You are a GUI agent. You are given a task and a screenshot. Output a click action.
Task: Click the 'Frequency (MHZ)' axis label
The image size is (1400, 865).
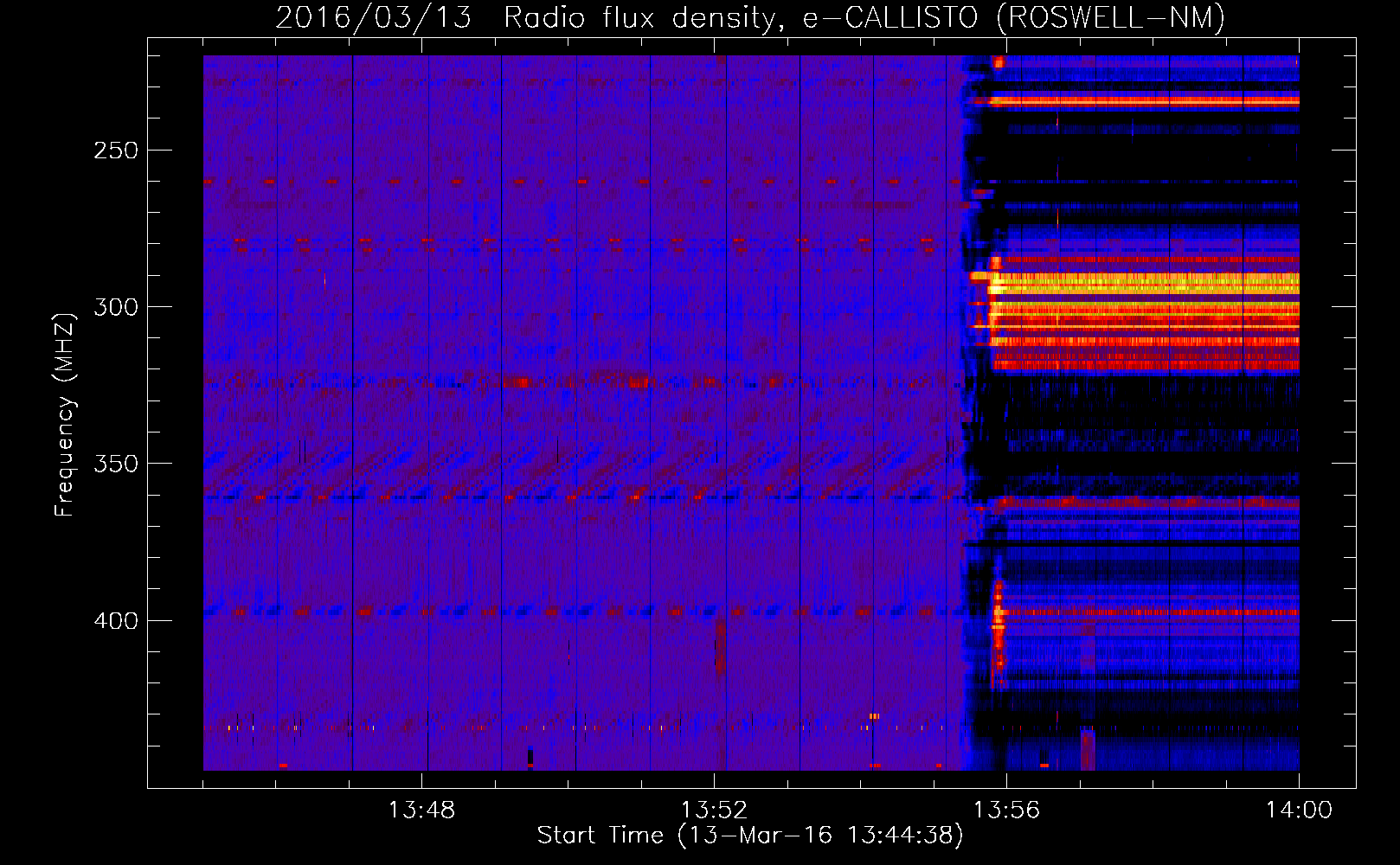pos(65,415)
